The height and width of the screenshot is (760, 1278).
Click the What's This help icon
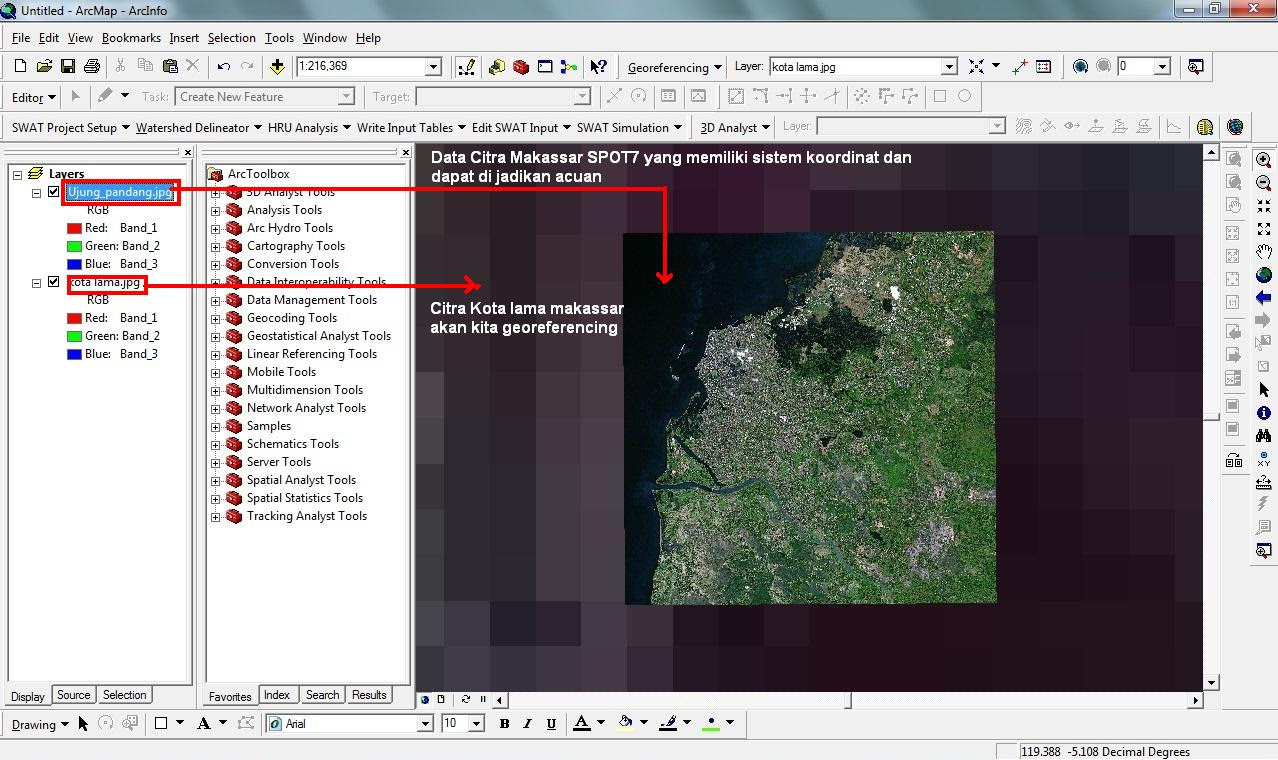(x=598, y=66)
